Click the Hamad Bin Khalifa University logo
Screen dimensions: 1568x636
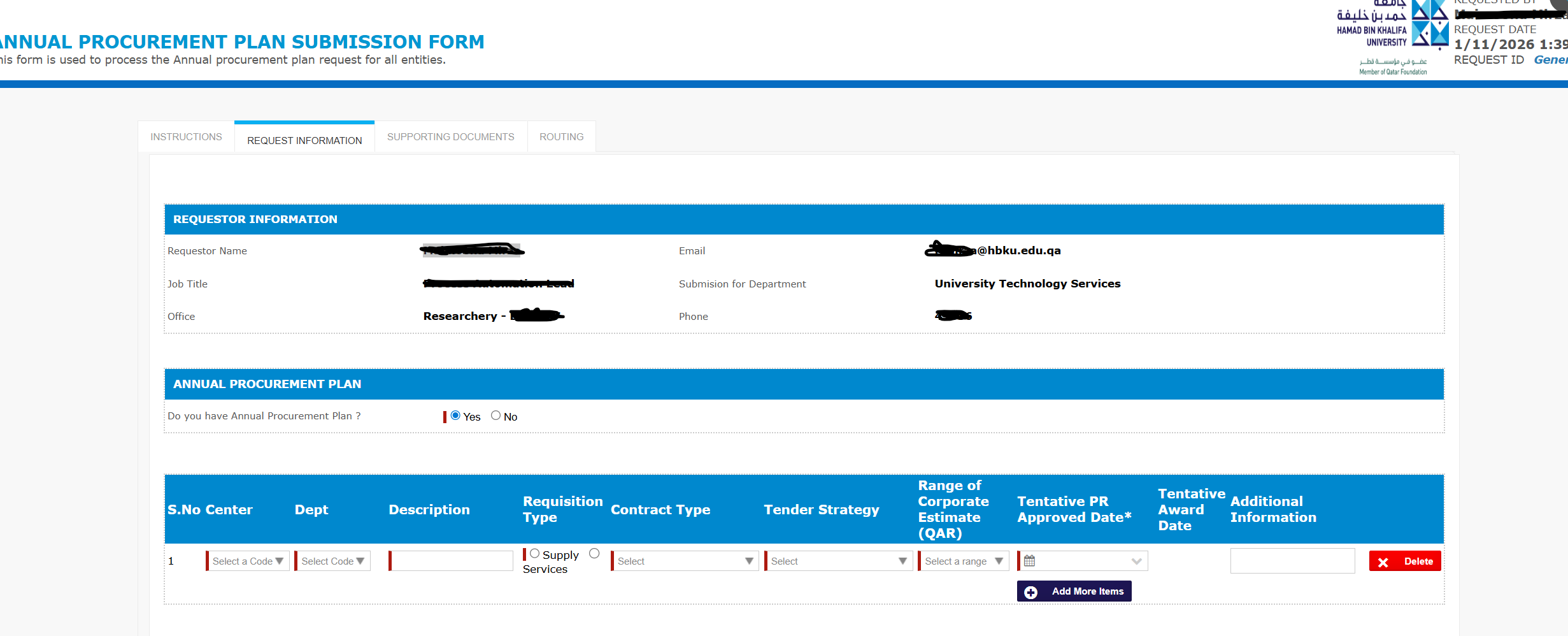pos(1393,37)
